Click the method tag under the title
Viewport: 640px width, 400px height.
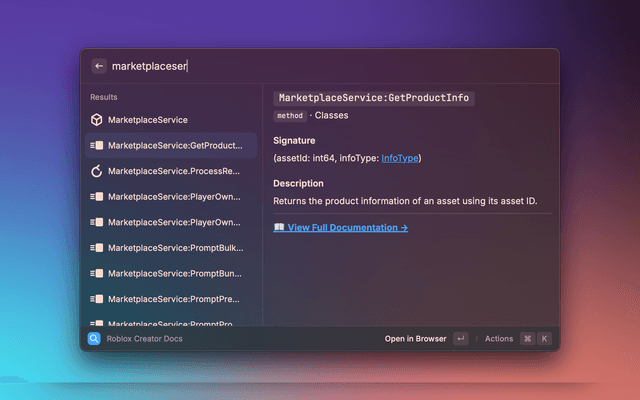289,116
